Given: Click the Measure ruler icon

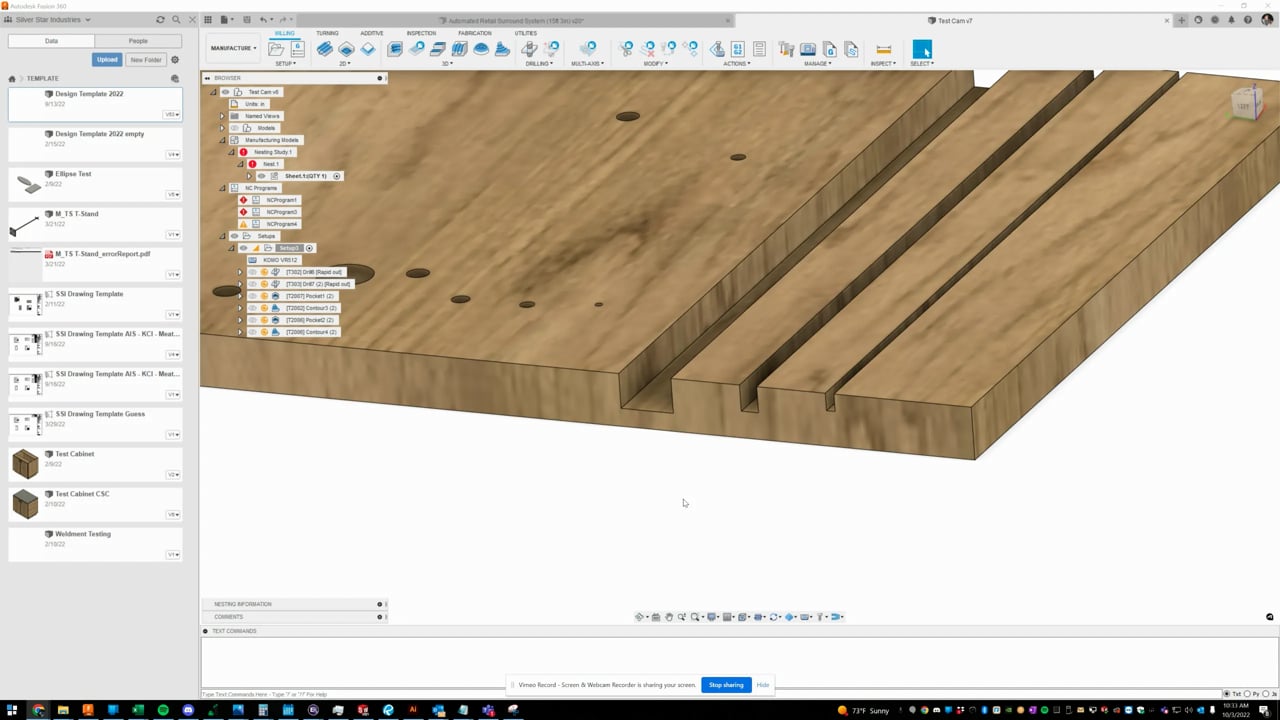Looking at the screenshot, I should [x=883, y=49].
